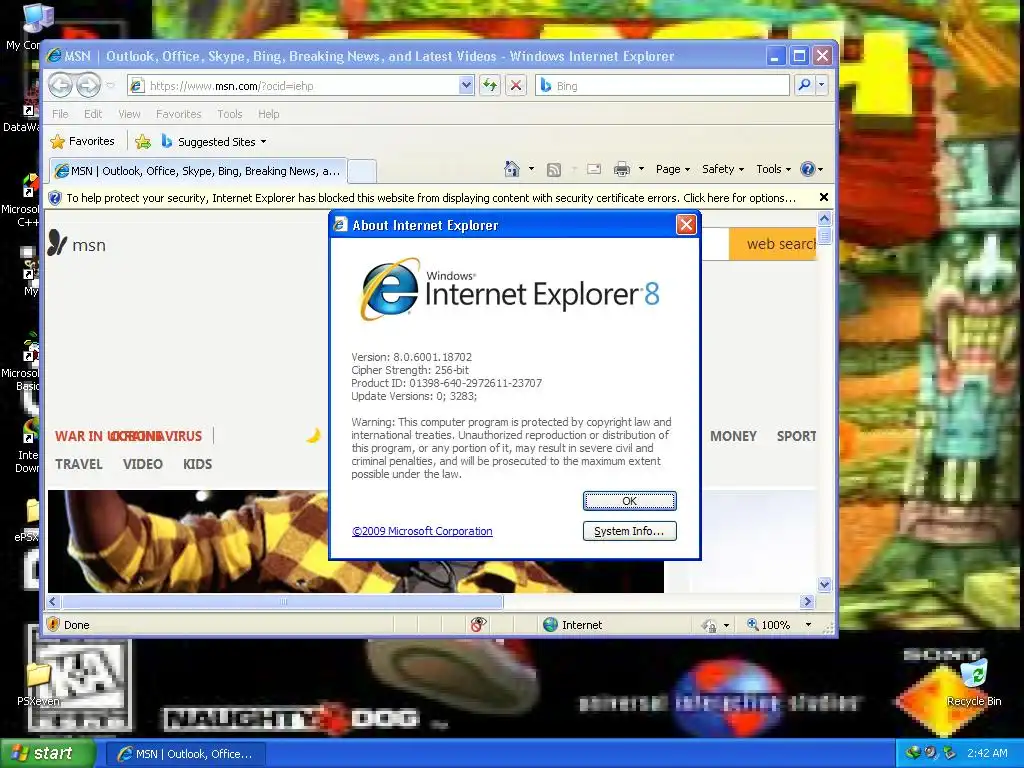
Task: Click the Stop loading X icon
Action: click(516, 85)
